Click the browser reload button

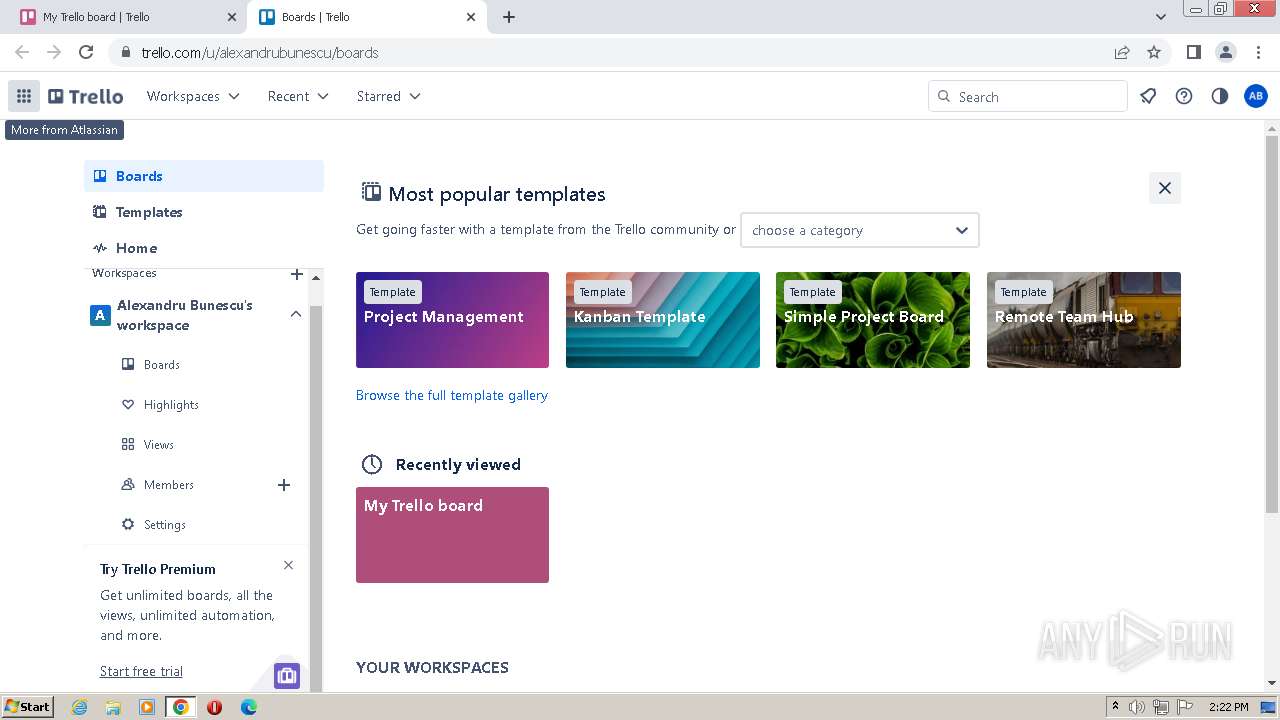[86, 52]
